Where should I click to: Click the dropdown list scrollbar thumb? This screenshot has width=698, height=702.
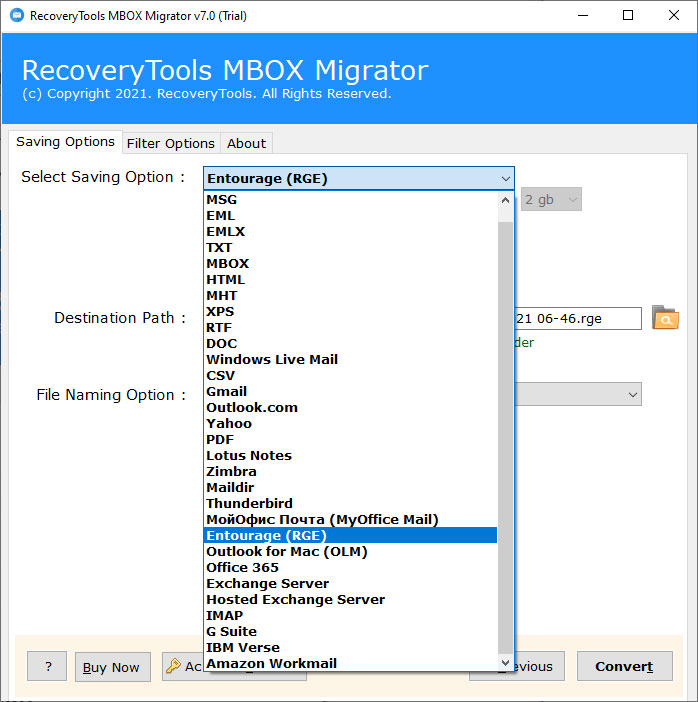[505, 438]
